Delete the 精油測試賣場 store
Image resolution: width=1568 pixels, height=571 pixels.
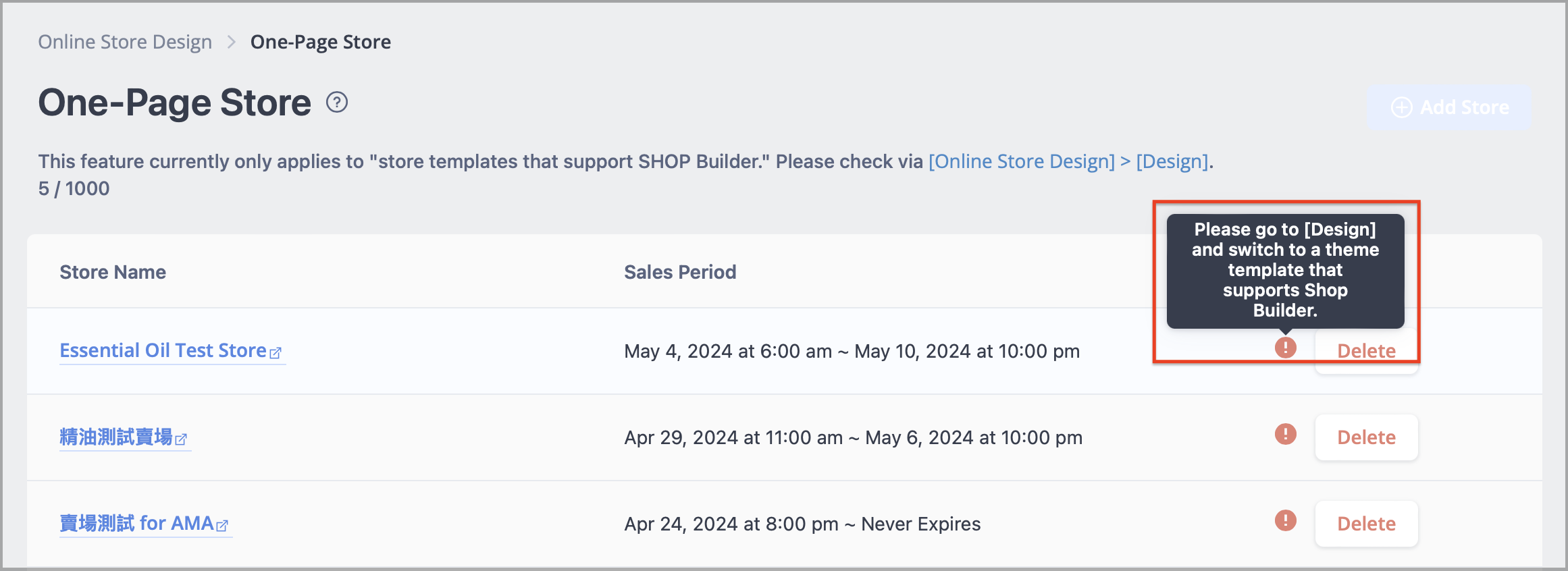coord(1365,437)
